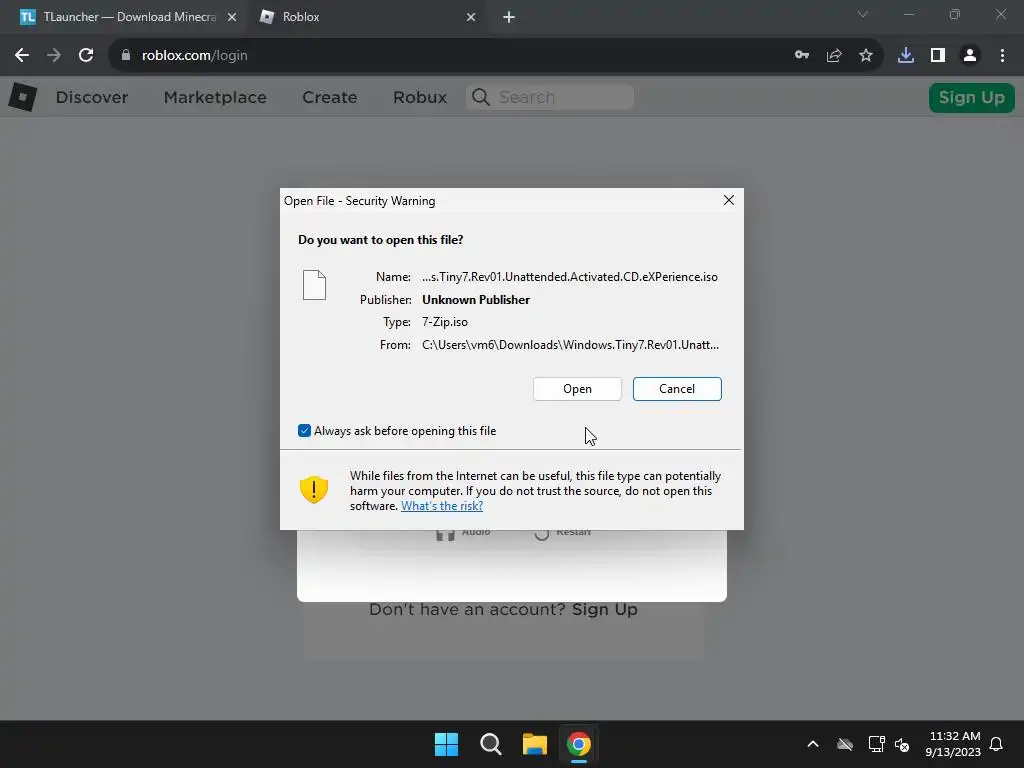Screen dimensions: 1024x768
Task: Go back with the browser back arrow
Action: coord(22,56)
